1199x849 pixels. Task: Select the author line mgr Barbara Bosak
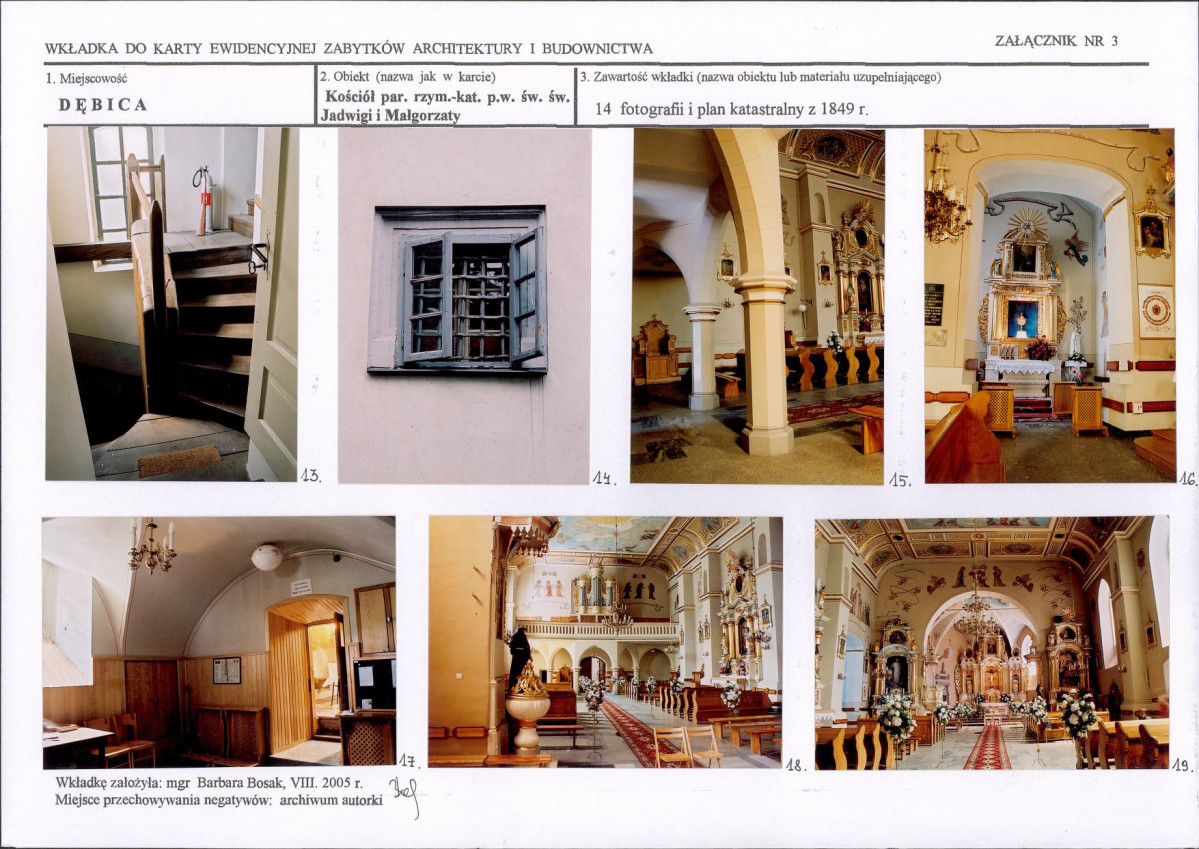[209, 783]
